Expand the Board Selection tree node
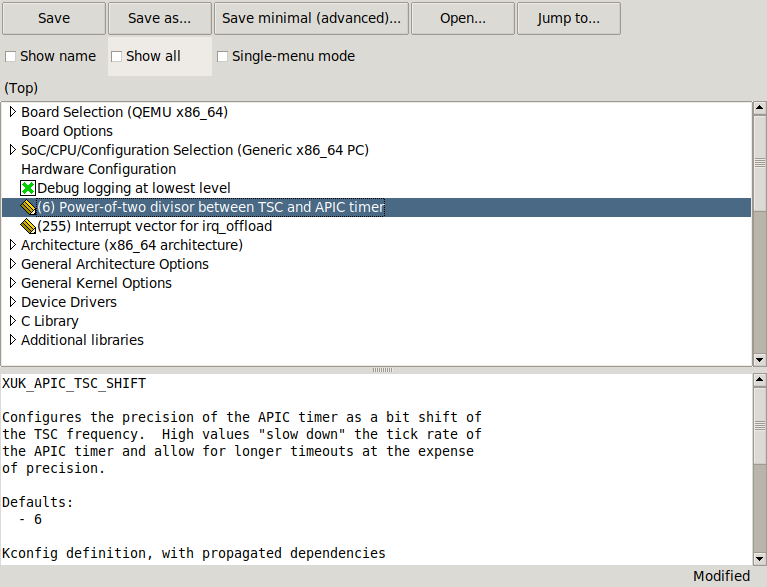The height and width of the screenshot is (587, 767). point(12,112)
